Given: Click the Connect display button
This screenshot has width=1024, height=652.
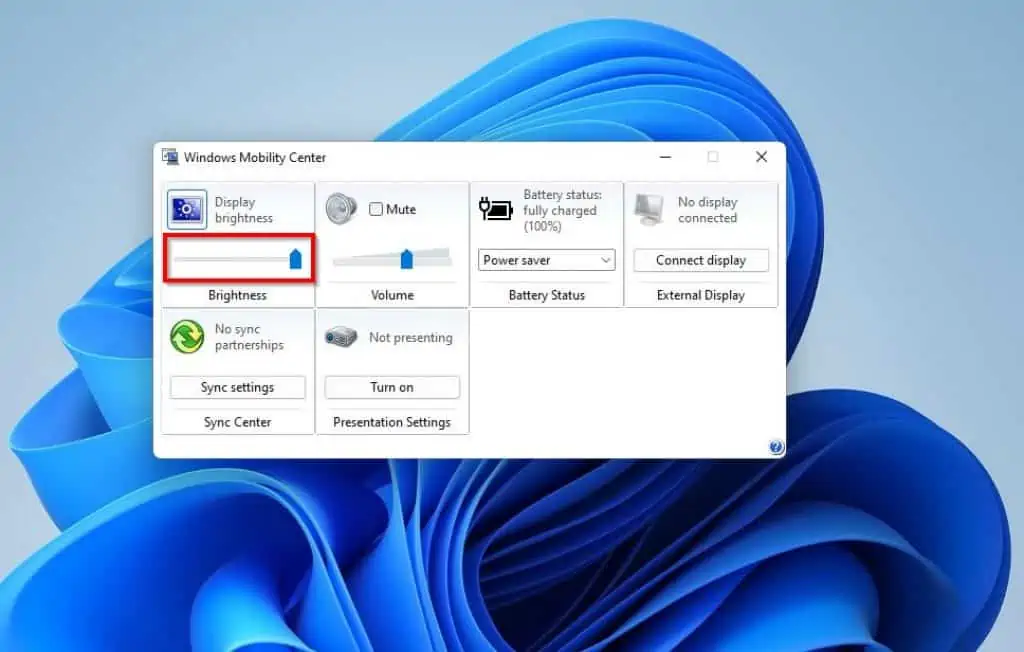Looking at the screenshot, I should pyautogui.click(x=701, y=260).
